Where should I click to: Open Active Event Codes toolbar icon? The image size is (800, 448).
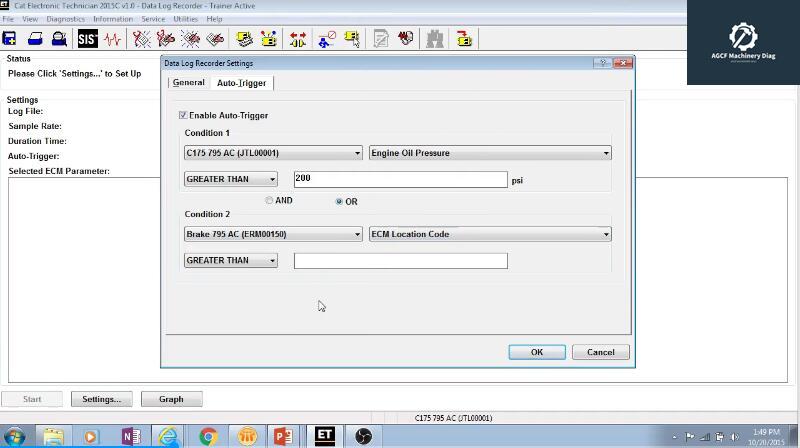191,39
